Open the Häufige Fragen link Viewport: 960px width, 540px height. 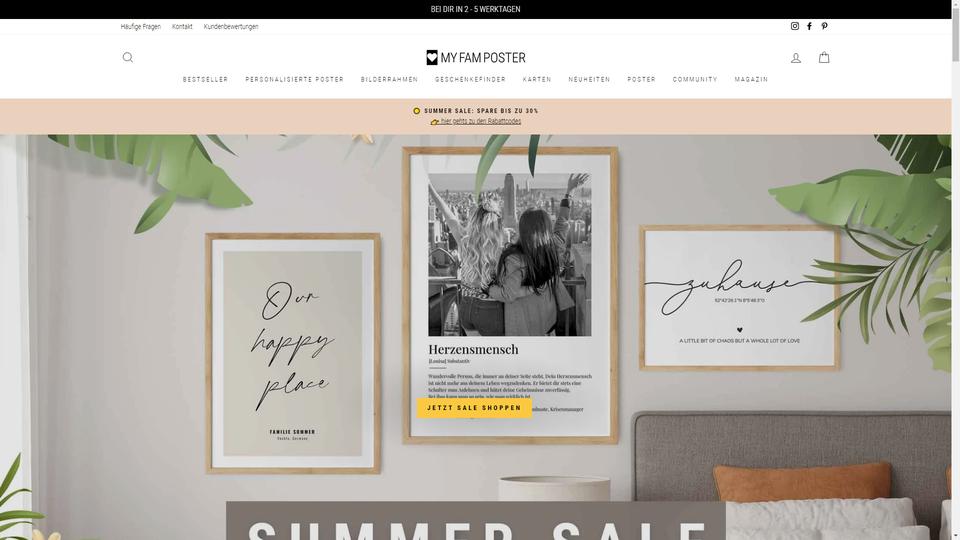141,27
